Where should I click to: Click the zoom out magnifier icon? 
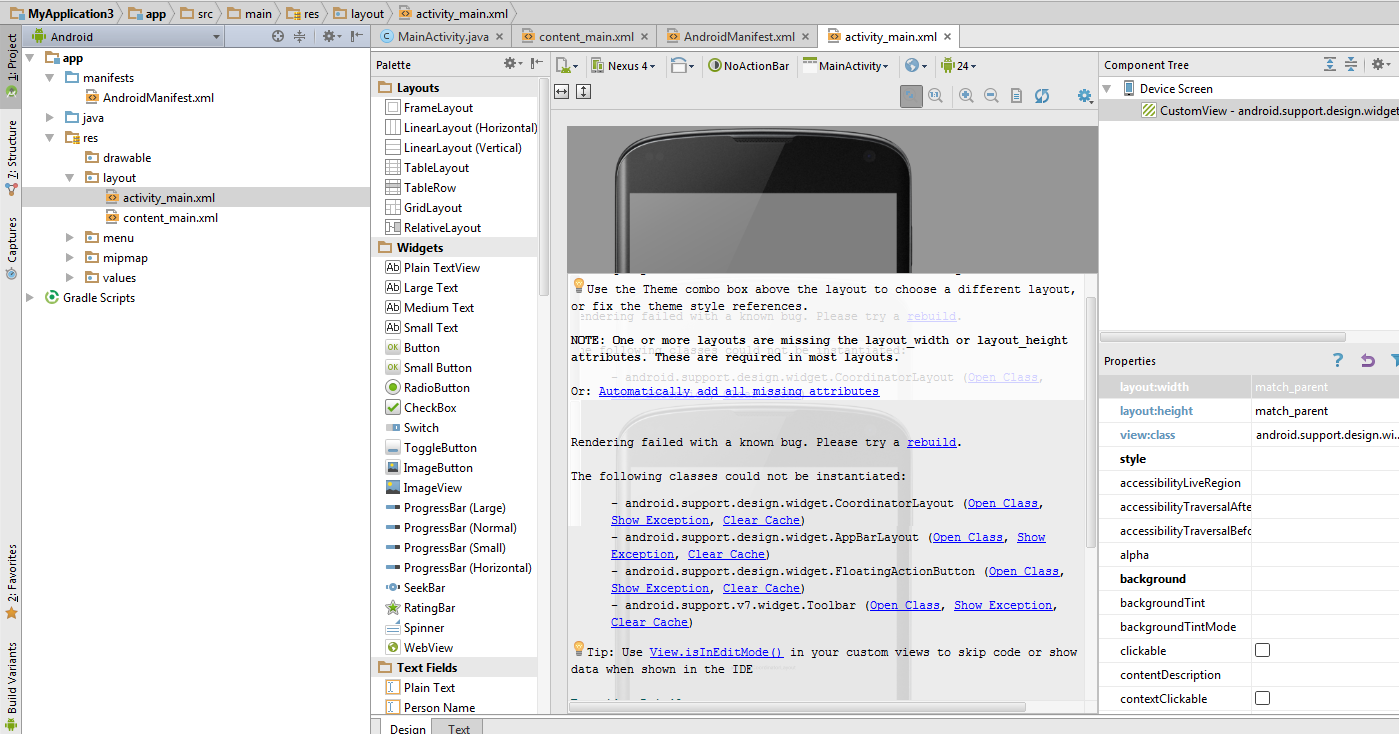pos(991,95)
